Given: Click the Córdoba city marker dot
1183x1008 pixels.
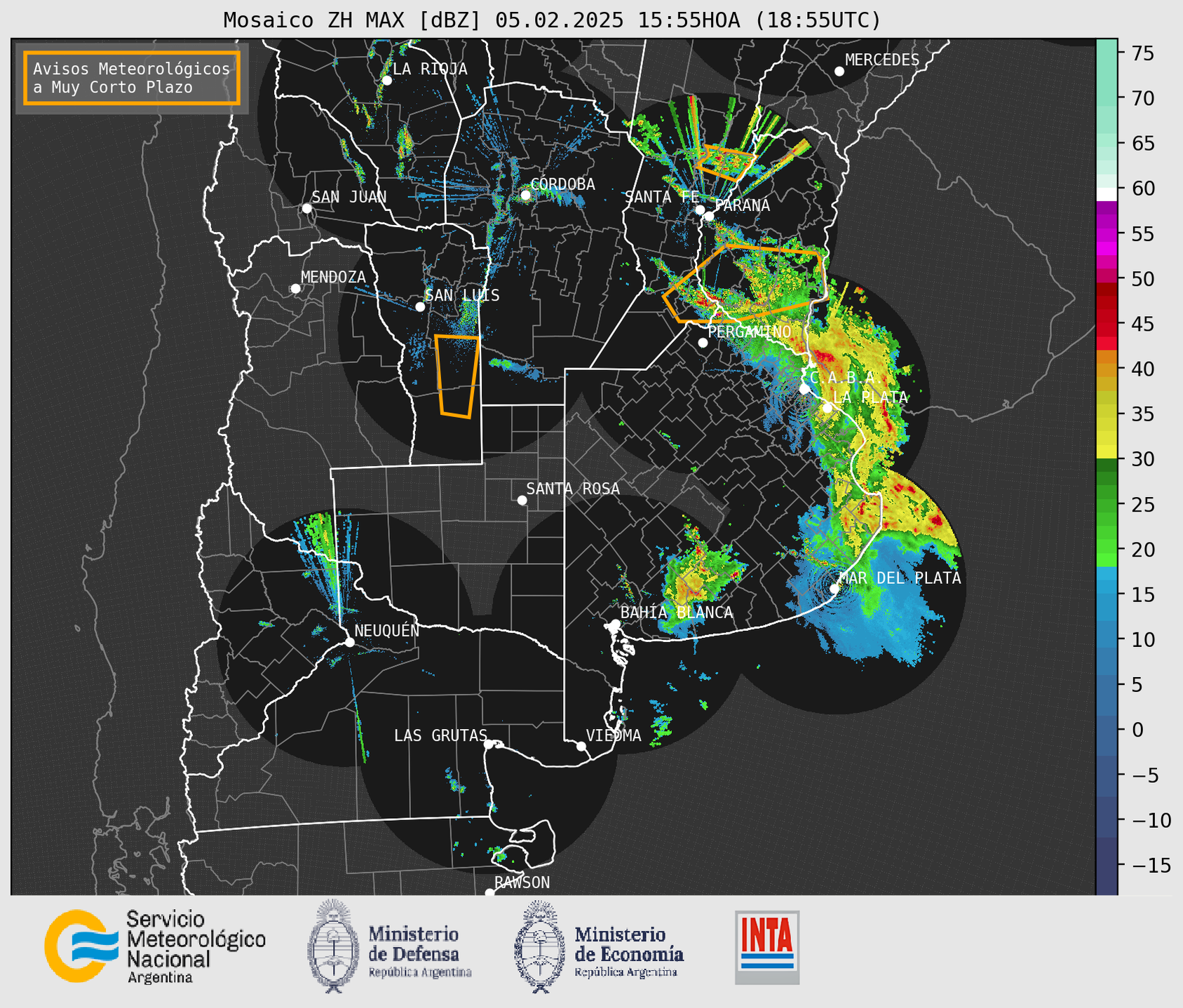Looking at the screenshot, I should click(x=525, y=195).
